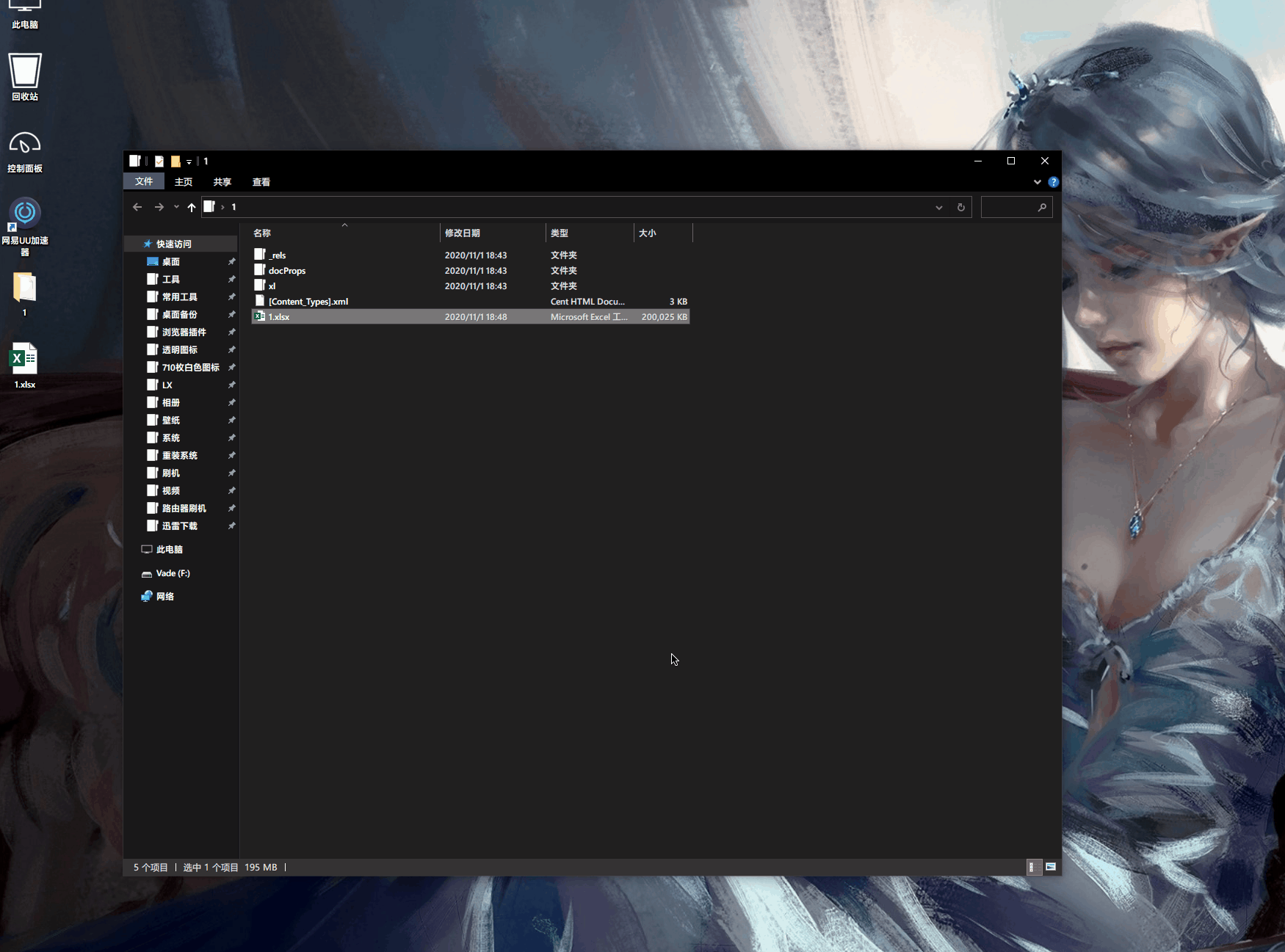
Task: Sort by the 名称 column header
Action: 344,233
